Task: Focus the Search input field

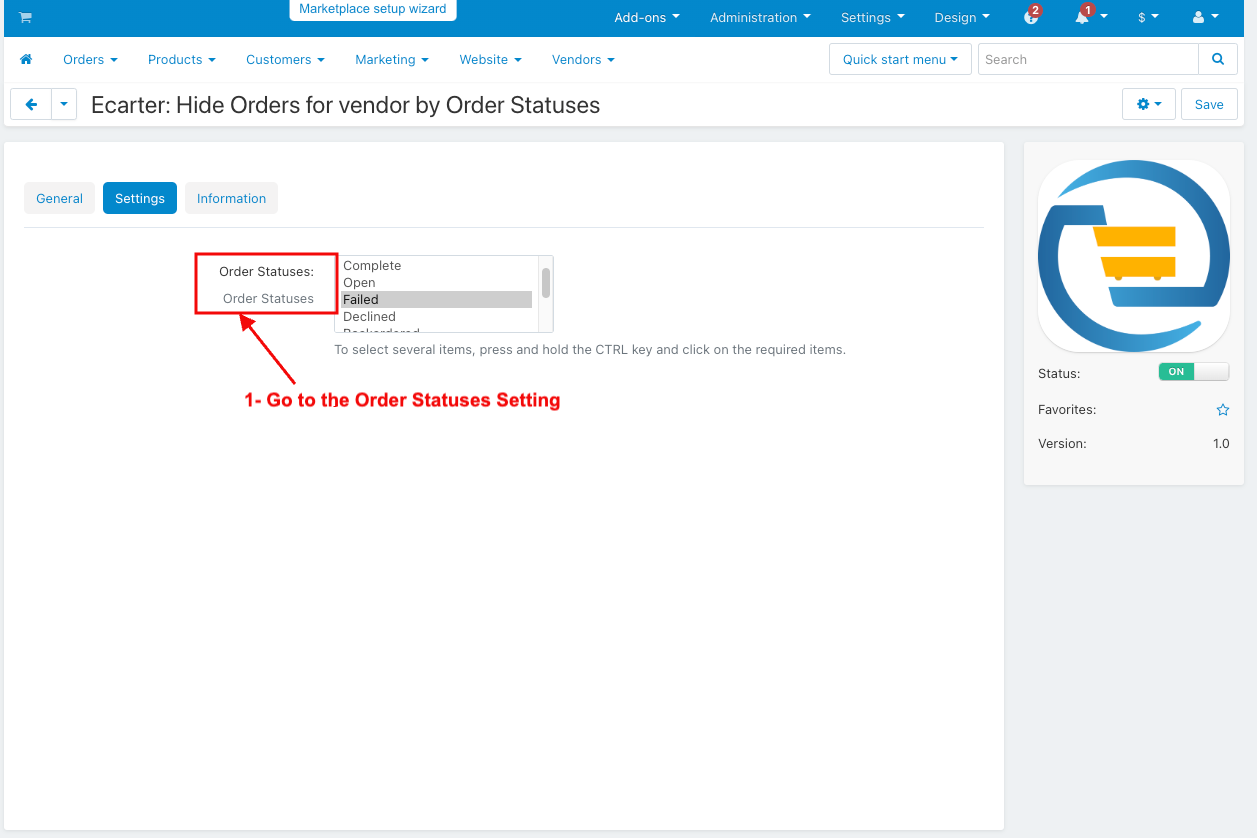Action: pyautogui.click(x=1088, y=59)
